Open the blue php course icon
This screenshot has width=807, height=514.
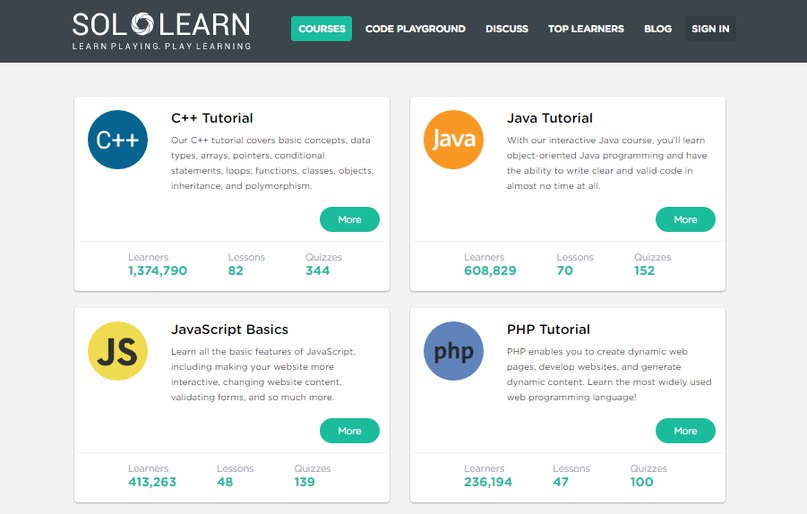pyautogui.click(x=453, y=351)
